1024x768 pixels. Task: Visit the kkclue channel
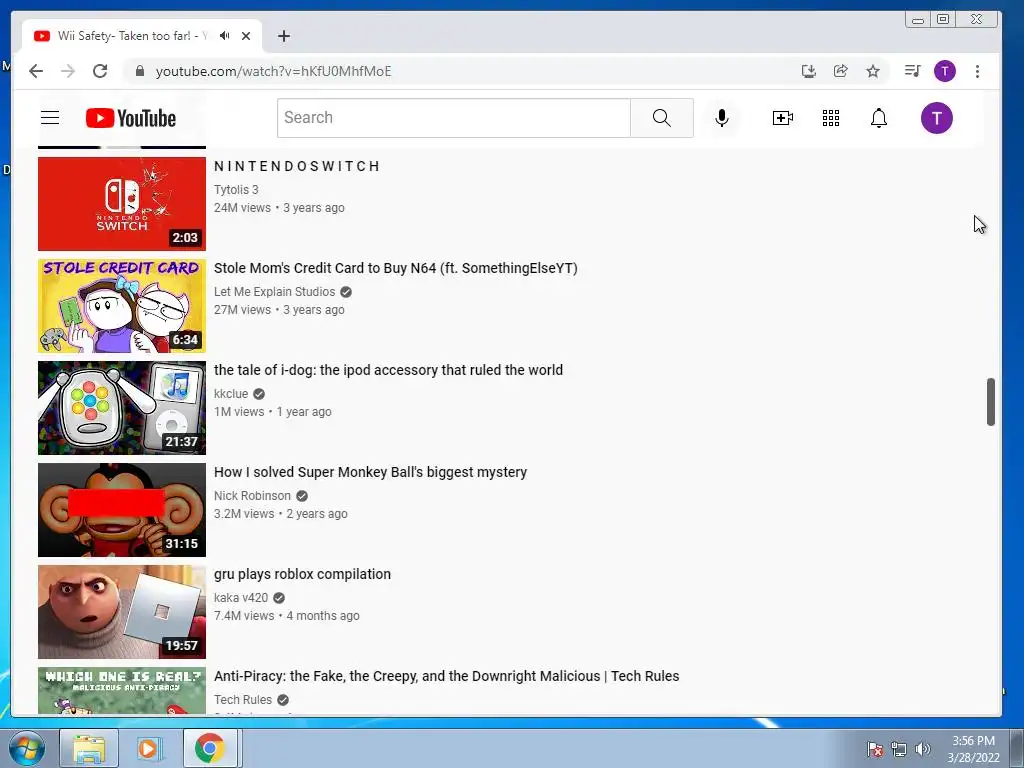(x=231, y=394)
